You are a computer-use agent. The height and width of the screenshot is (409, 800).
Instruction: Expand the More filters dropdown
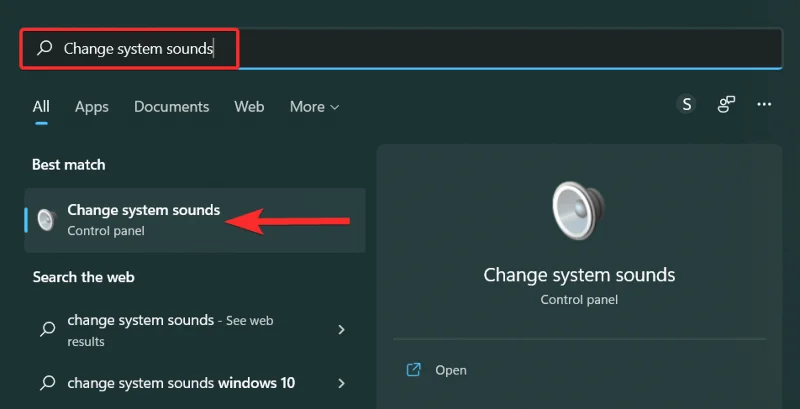click(x=314, y=107)
